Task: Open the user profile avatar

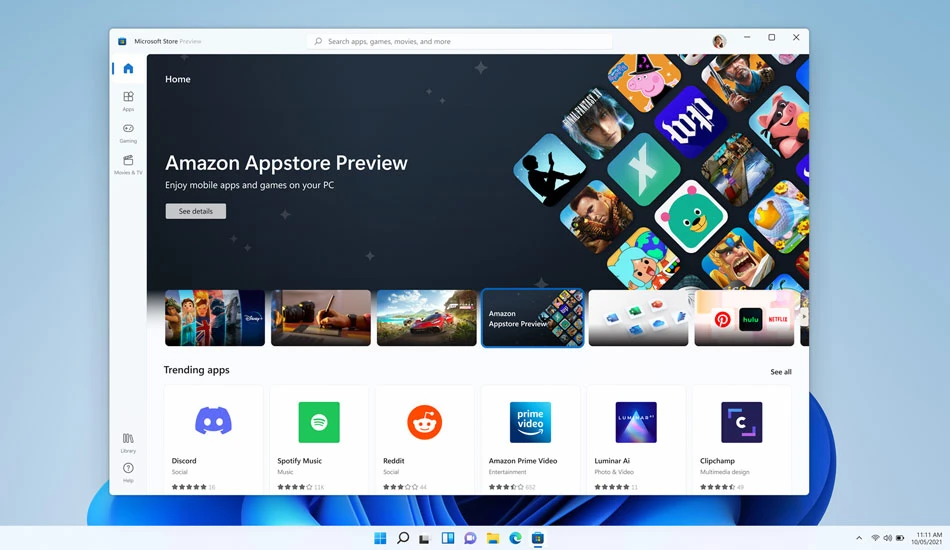Action: tap(719, 41)
